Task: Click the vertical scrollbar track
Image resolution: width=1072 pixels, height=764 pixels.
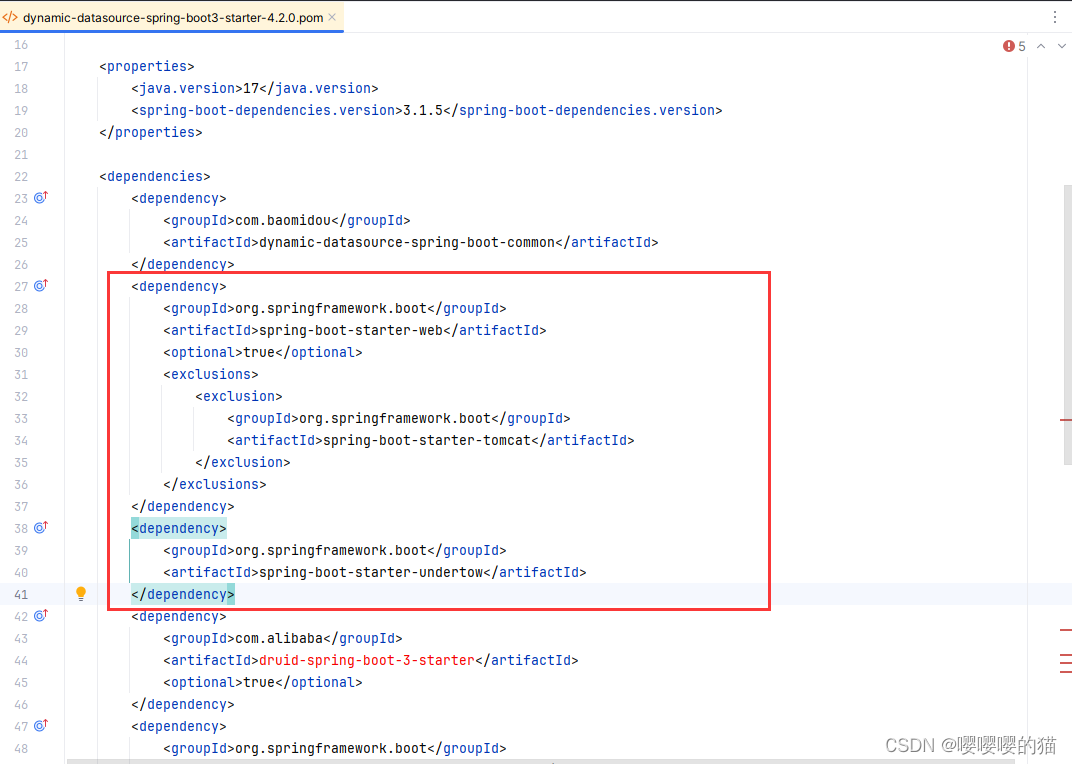Action: click(x=1066, y=300)
